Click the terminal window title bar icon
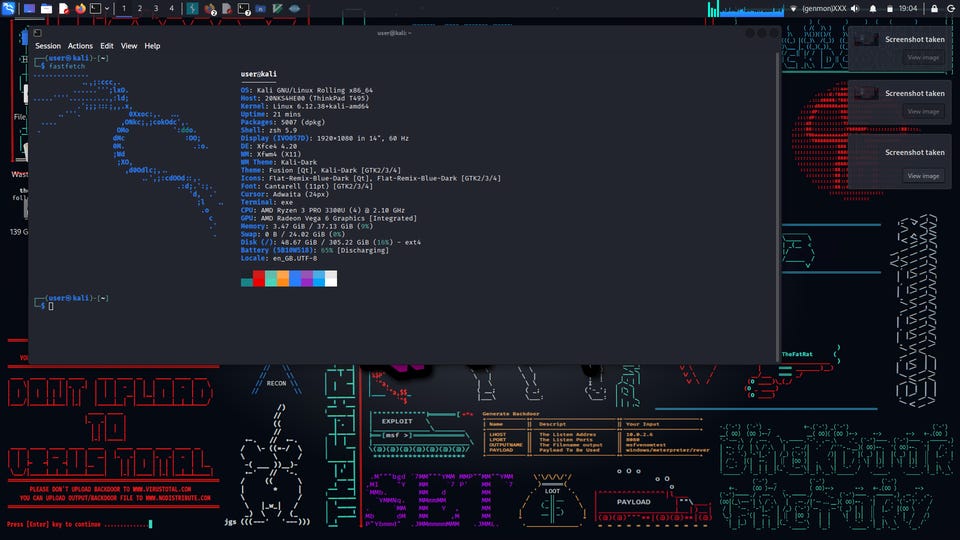This screenshot has height=540, width=960. pos(37,32)
